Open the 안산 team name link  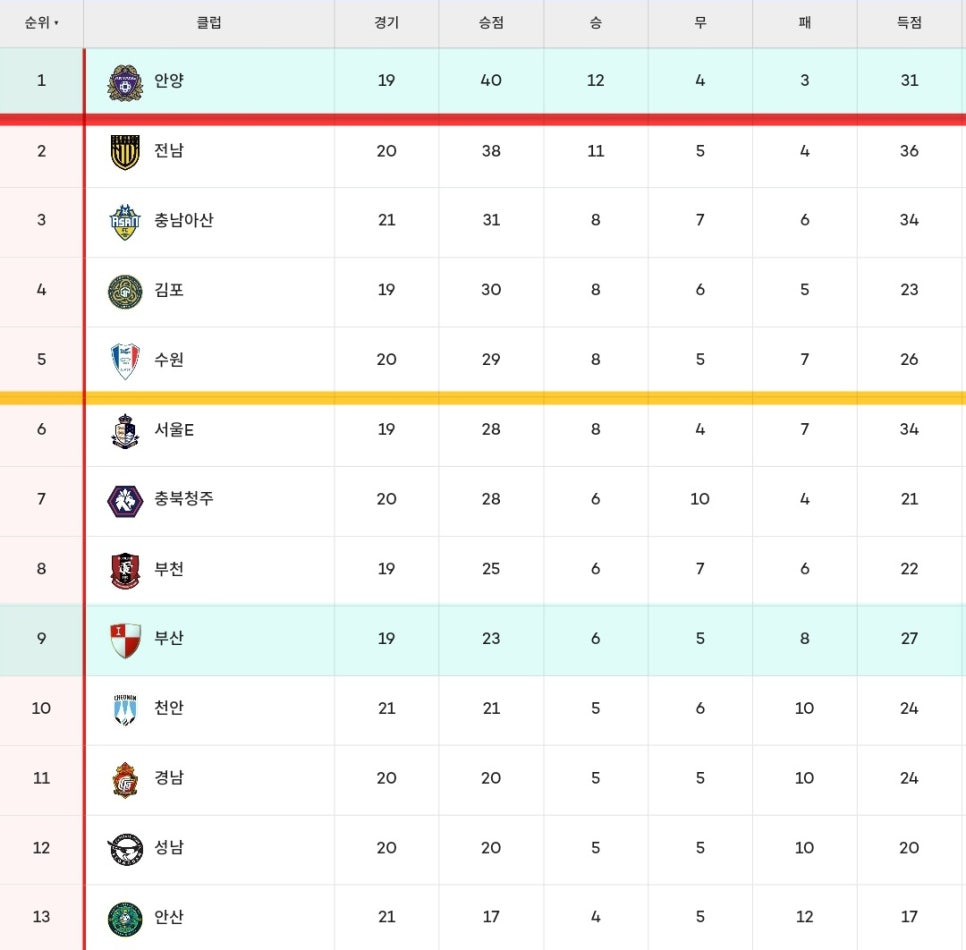169,917
